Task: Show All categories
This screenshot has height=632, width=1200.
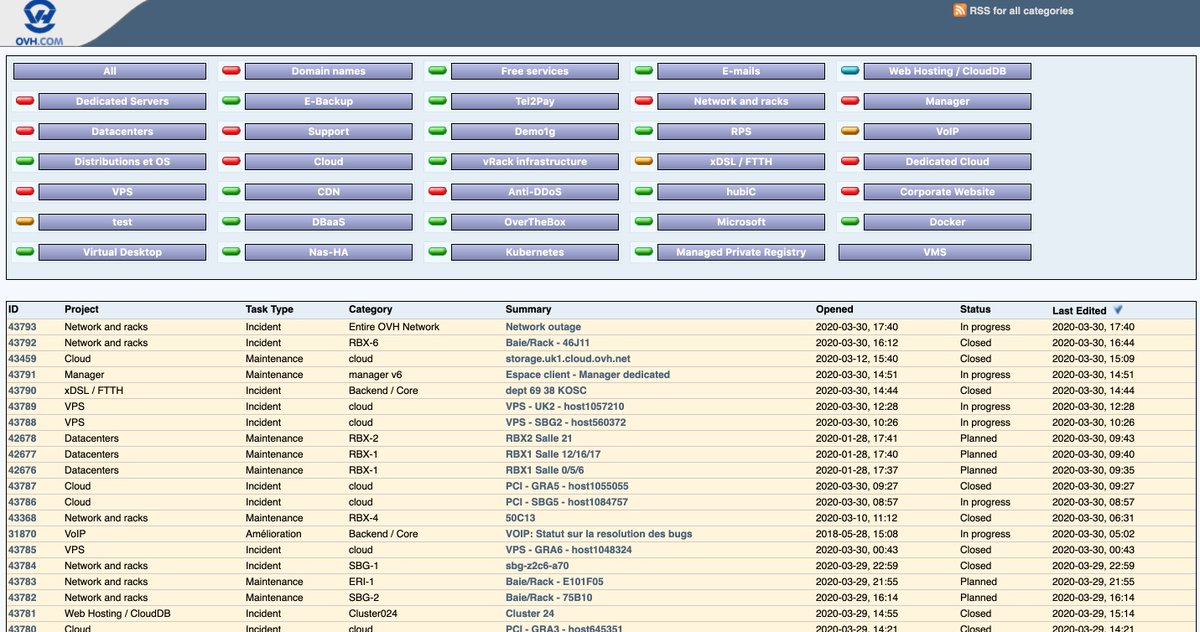Action: point(110,71)
